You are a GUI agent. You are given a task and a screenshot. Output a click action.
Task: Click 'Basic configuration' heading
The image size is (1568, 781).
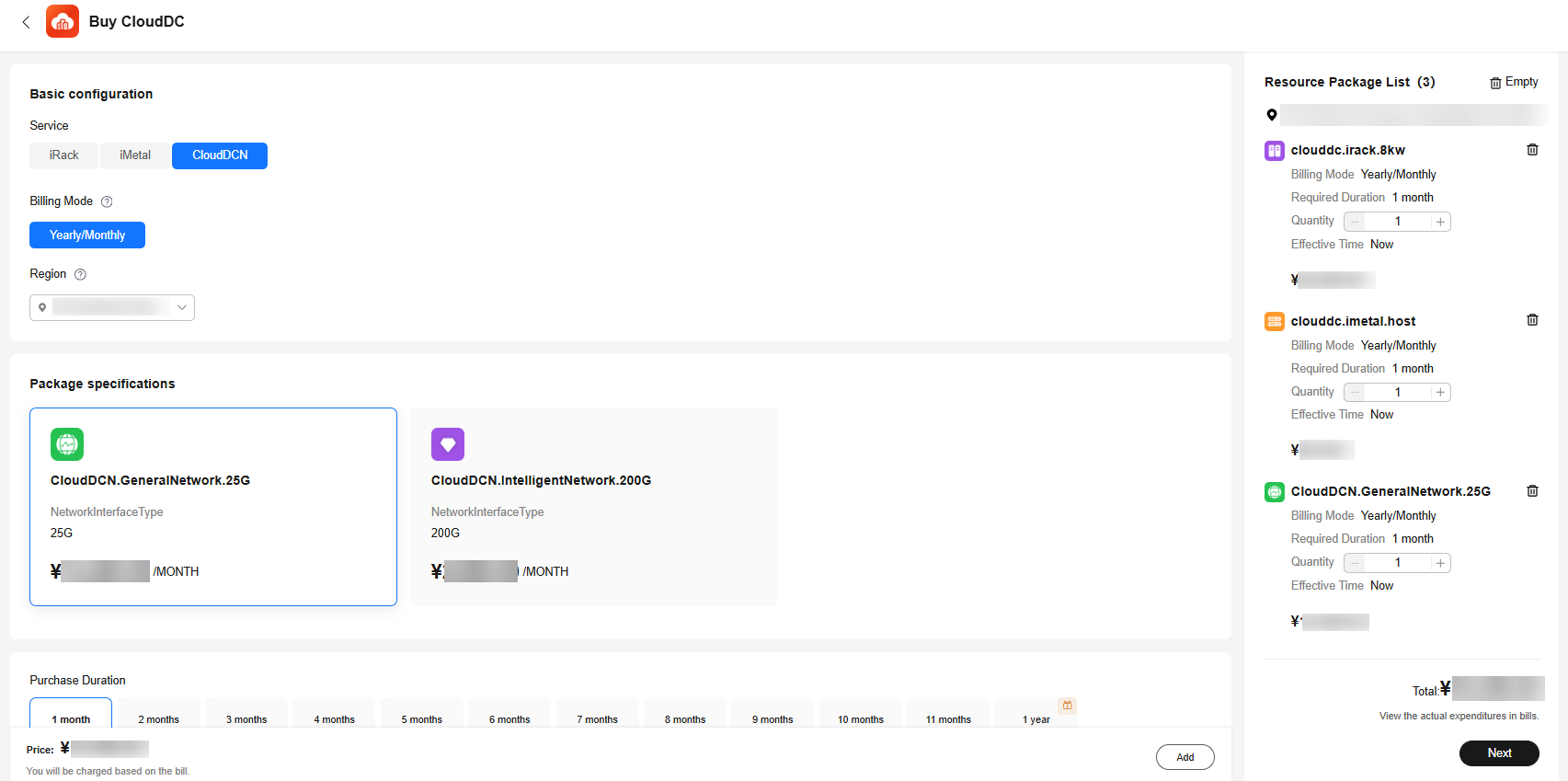[x=91, y=94]
